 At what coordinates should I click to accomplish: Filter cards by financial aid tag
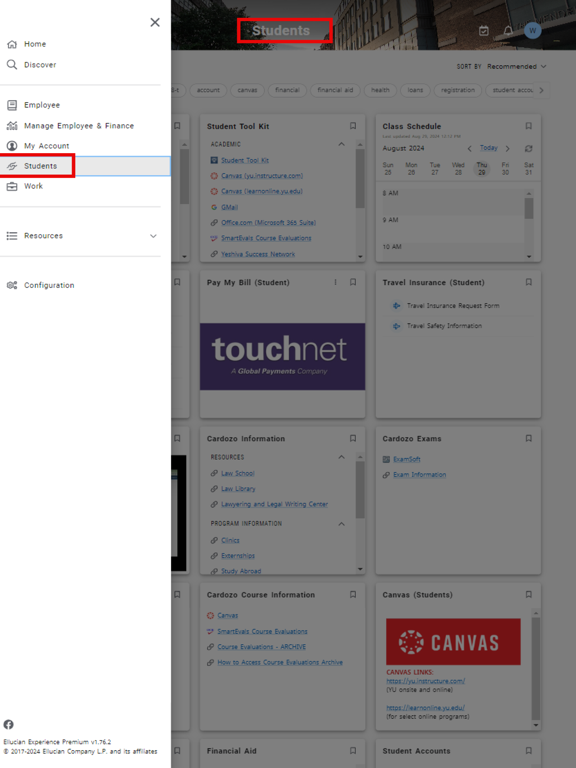(x=335, y=90)
